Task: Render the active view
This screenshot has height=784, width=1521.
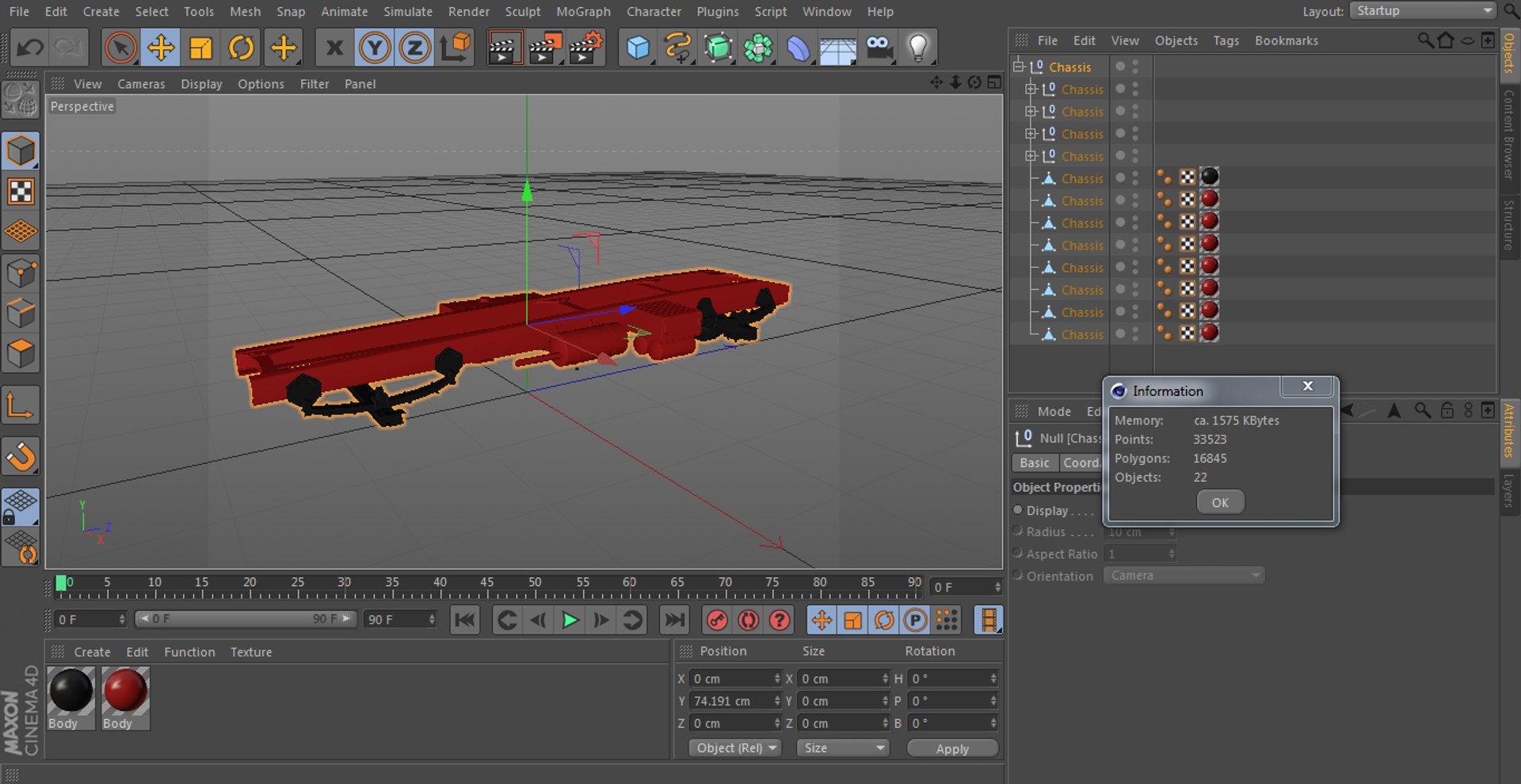Action: 504,48
